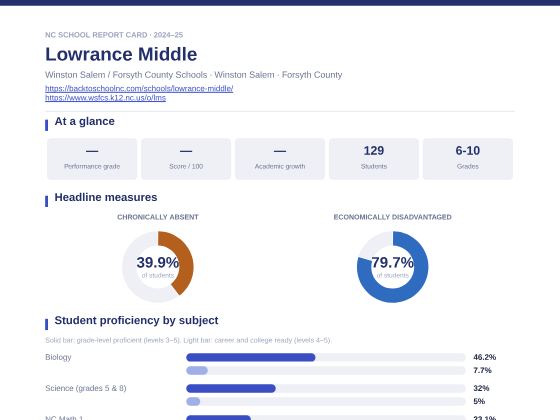
Task: Click the Science (grades 5 & 8) label
Action: pos(86,388)
